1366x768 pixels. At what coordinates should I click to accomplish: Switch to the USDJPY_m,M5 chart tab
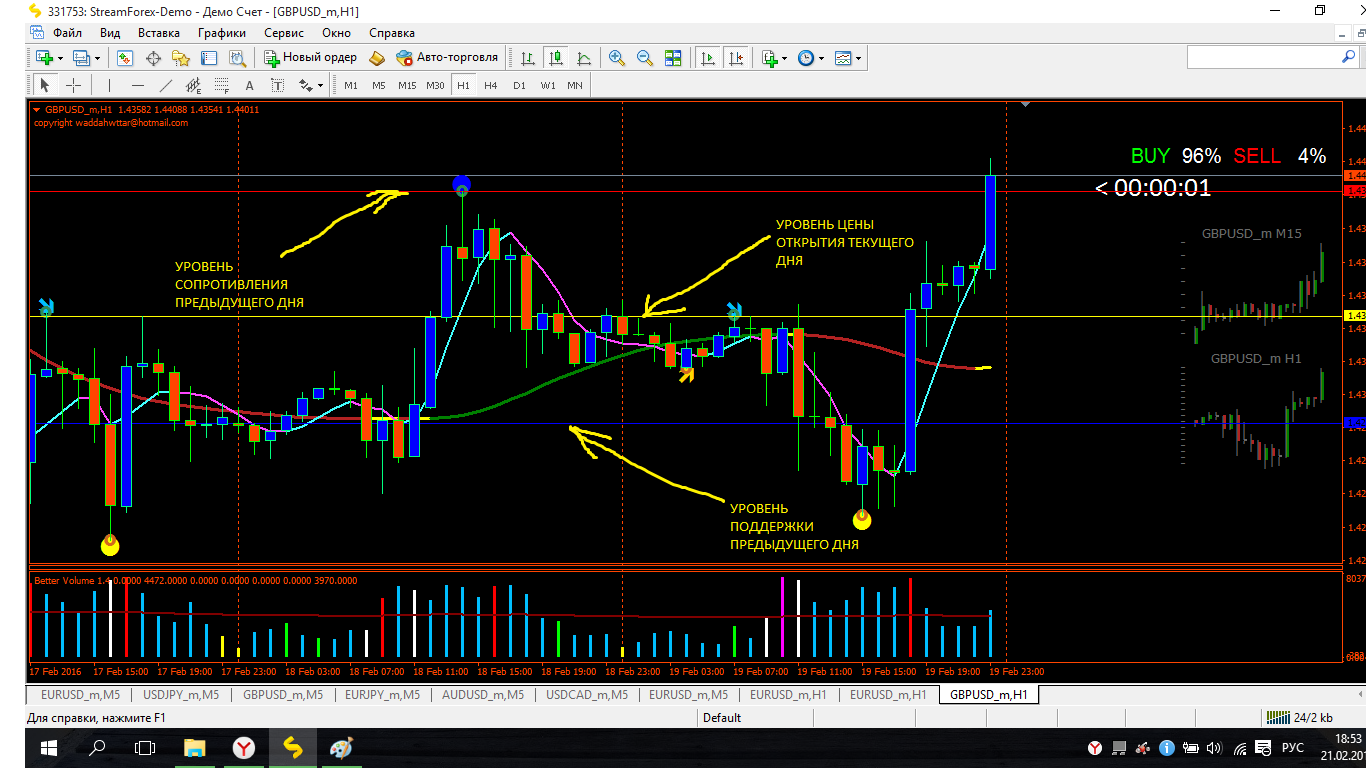180,694
